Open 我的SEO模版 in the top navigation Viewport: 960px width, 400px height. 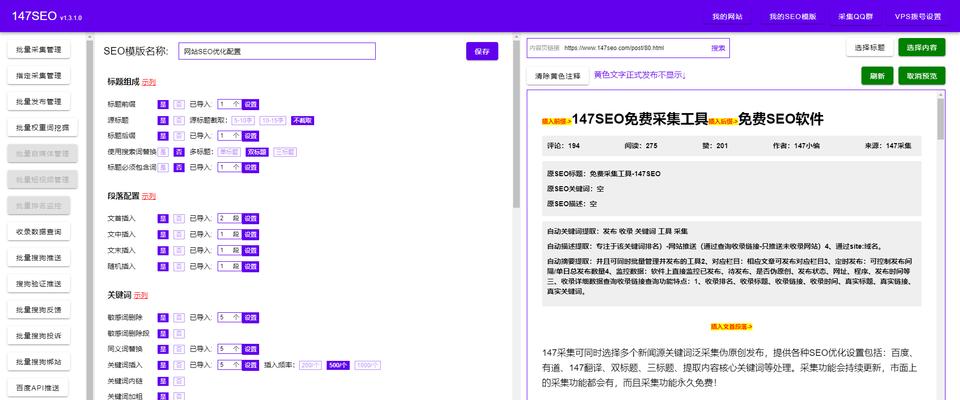coord(792,17)
